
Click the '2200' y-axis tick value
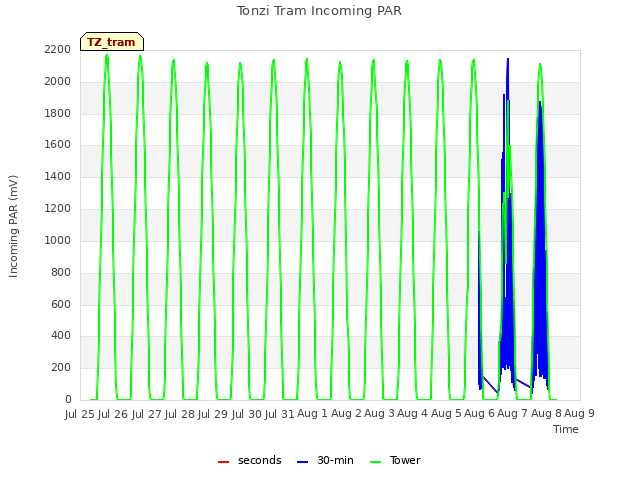[x=58, y=49]
